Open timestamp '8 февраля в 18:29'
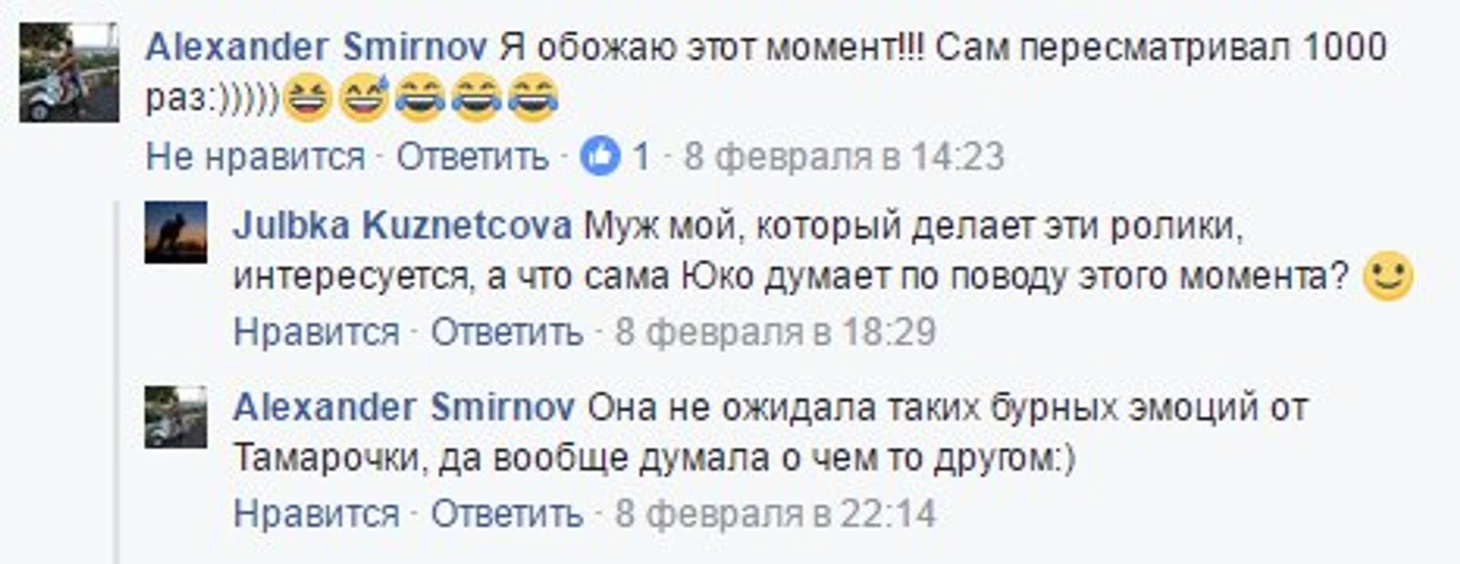This screenshot has height=564, width=1460. tap(775, 331)
